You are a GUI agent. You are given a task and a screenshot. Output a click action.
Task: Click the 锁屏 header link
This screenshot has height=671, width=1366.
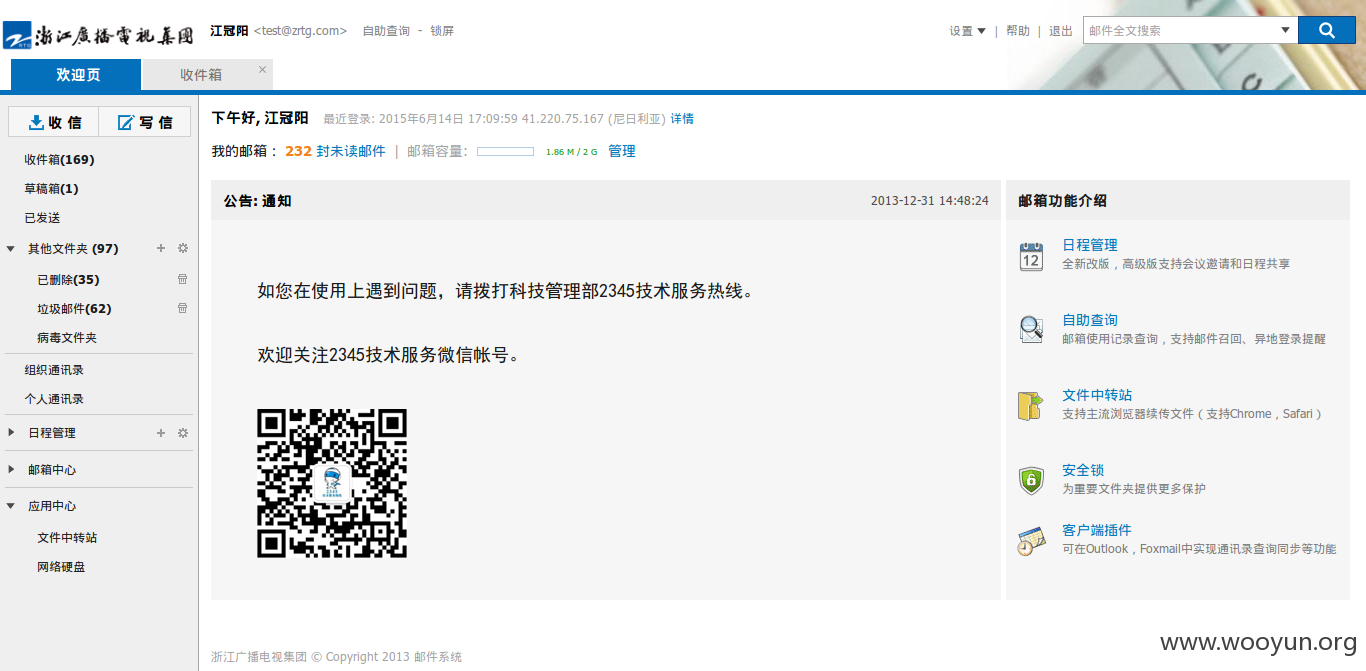click(442, 31)
